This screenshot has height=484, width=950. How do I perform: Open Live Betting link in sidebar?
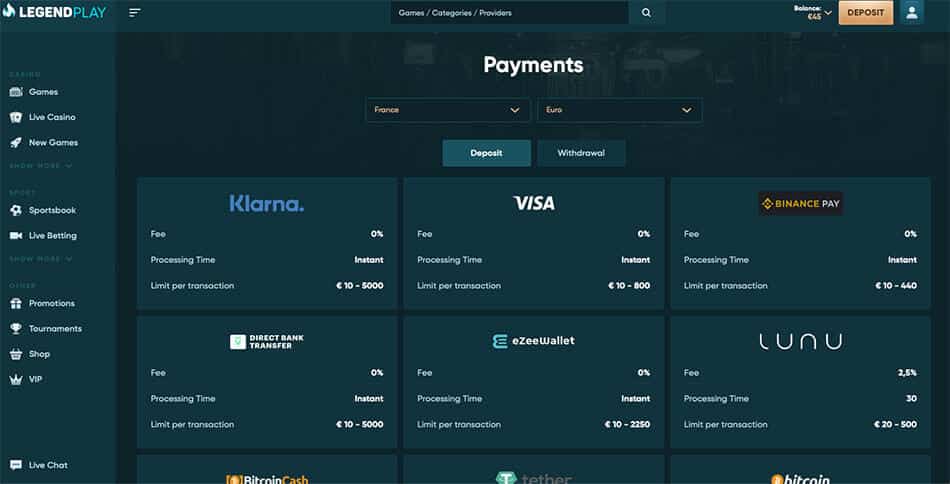(53, 236)
